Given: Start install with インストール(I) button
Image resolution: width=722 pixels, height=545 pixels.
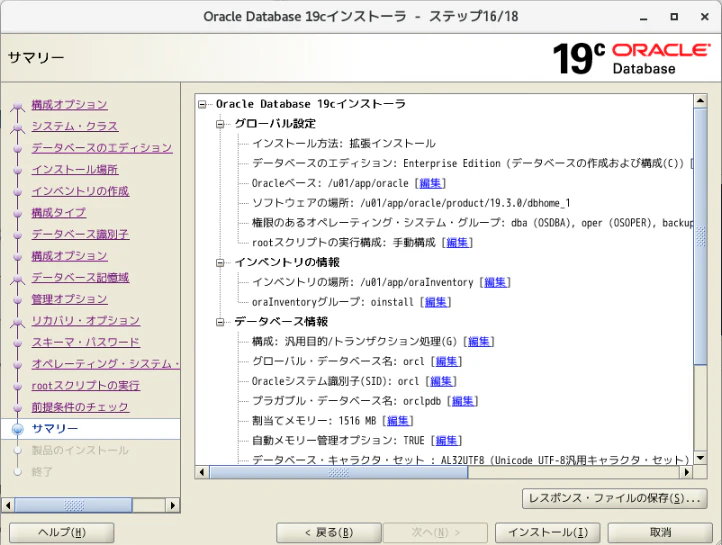Looking at the screenshot, I should (x=547, y=533).
